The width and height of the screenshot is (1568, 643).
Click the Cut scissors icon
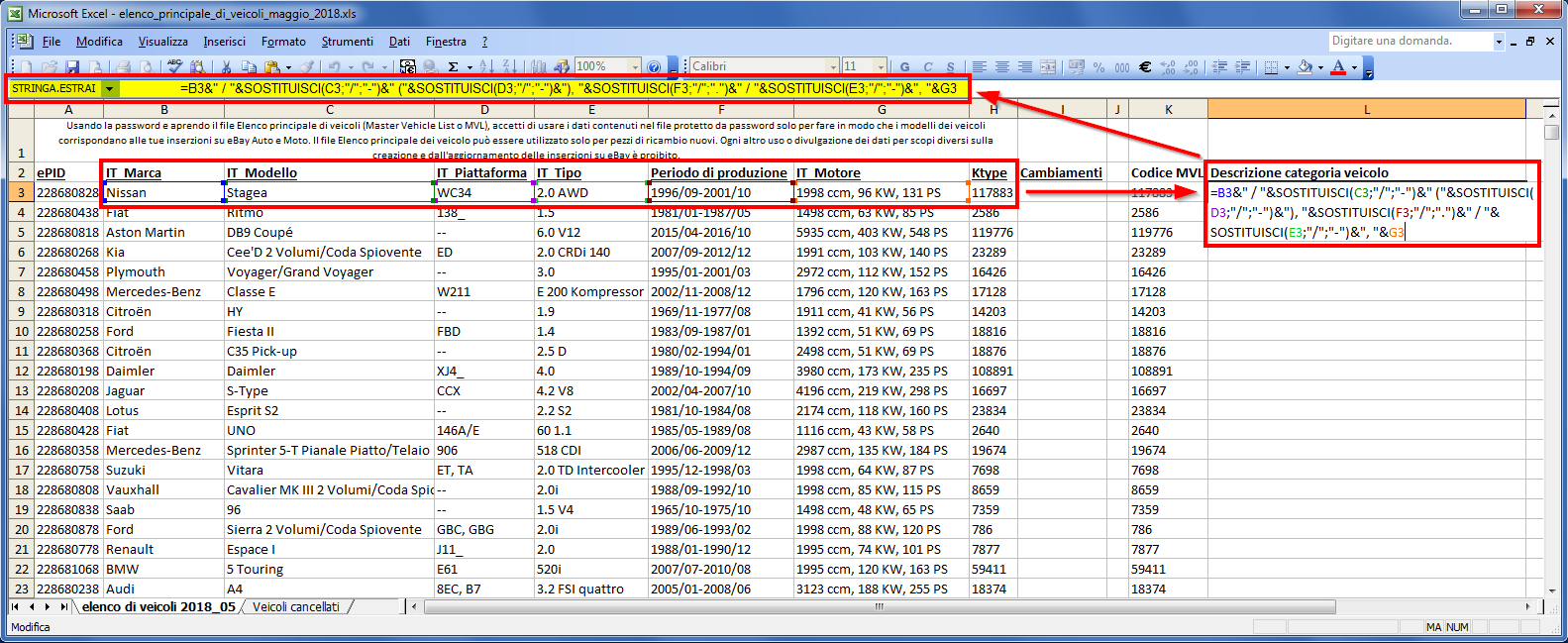pos(226,66)
